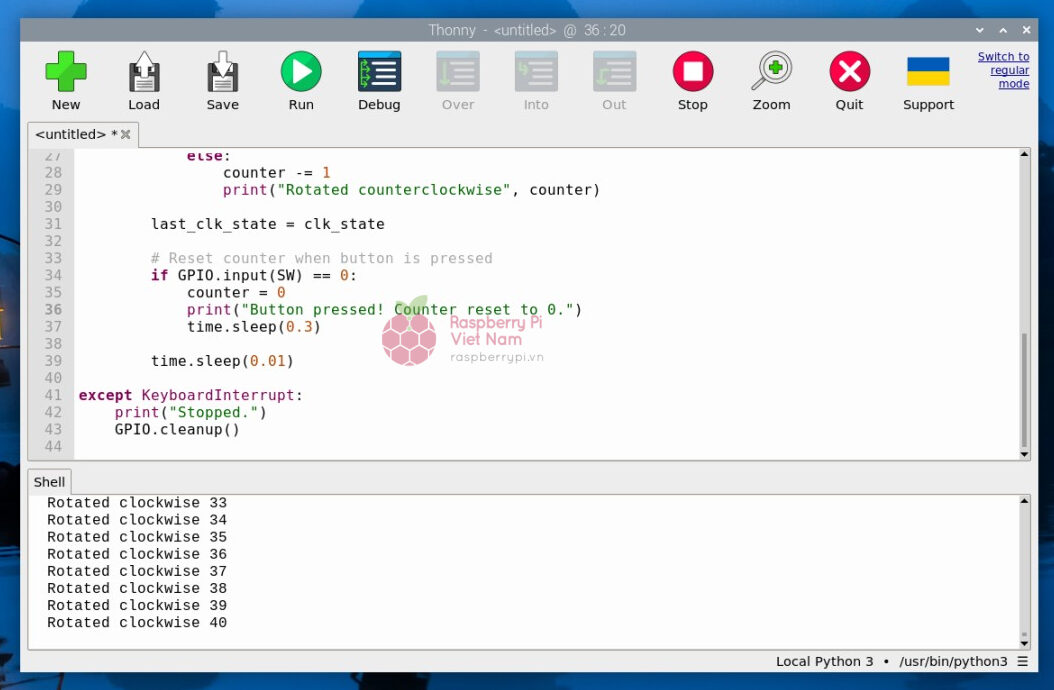1054x690 pixels.
Task: Click the Step Over toolbar icon
Action: pos(458,73)
